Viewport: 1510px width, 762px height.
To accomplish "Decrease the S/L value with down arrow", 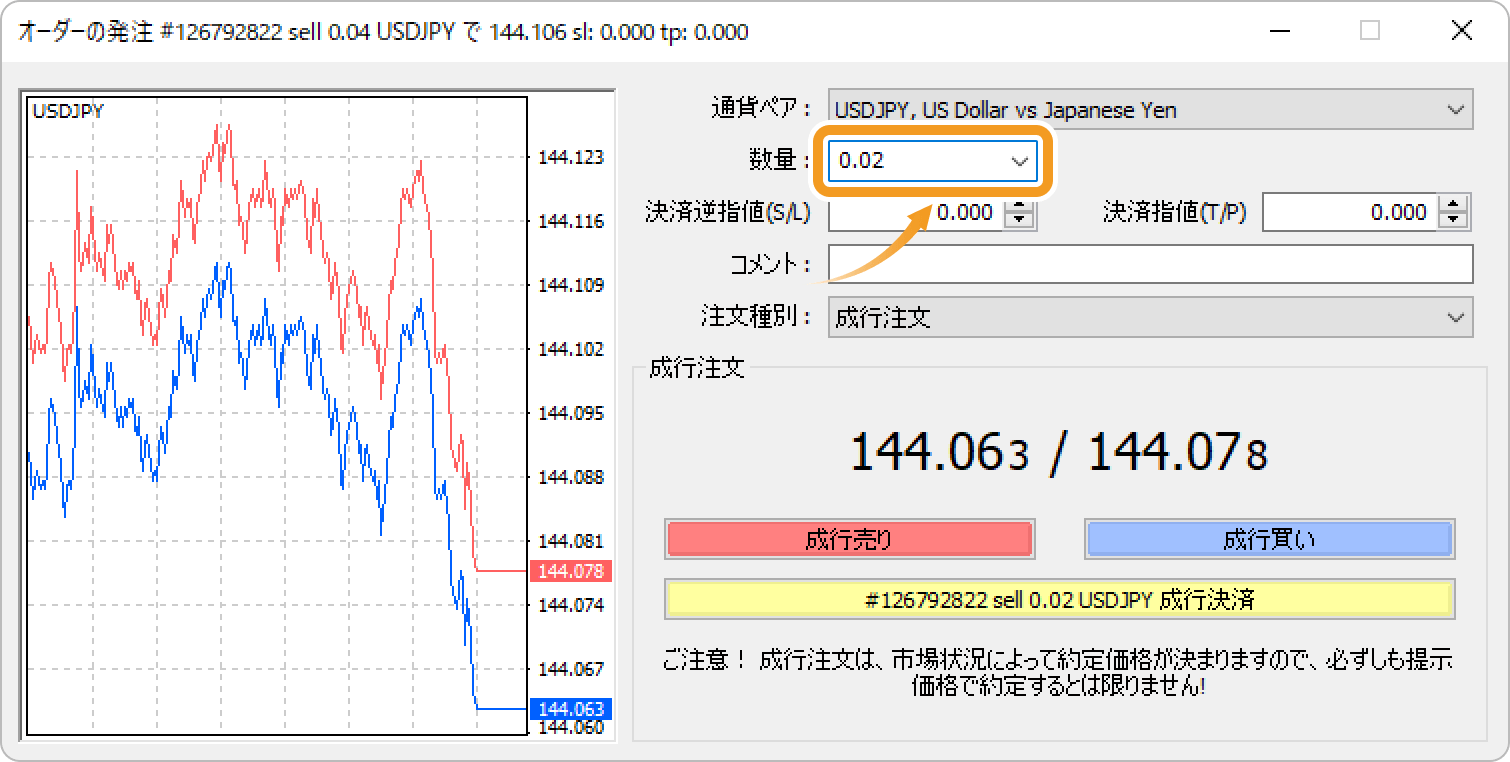I will [x=1020, y=221].
